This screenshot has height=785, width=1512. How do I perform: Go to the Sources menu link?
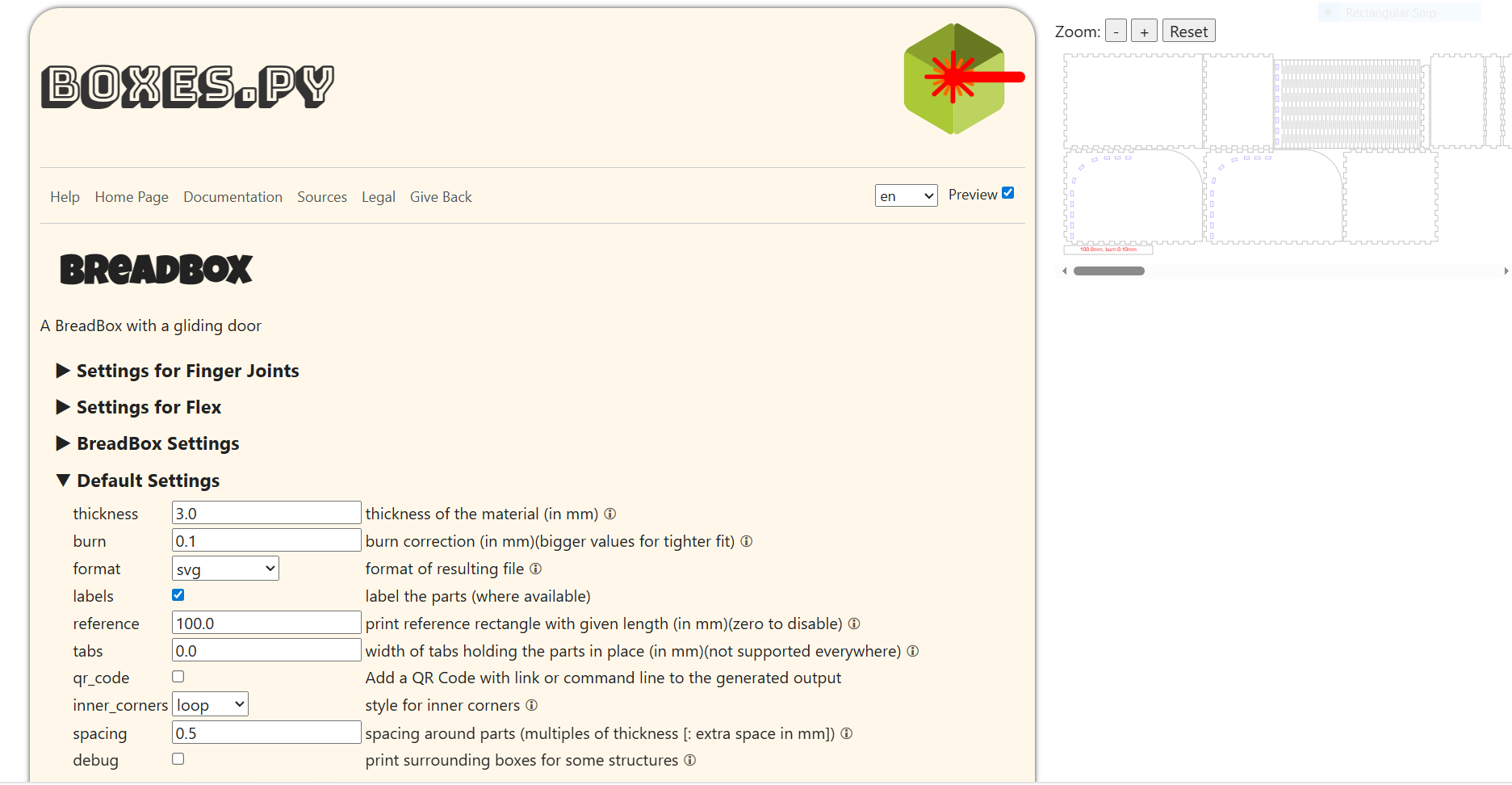point(321,197)
